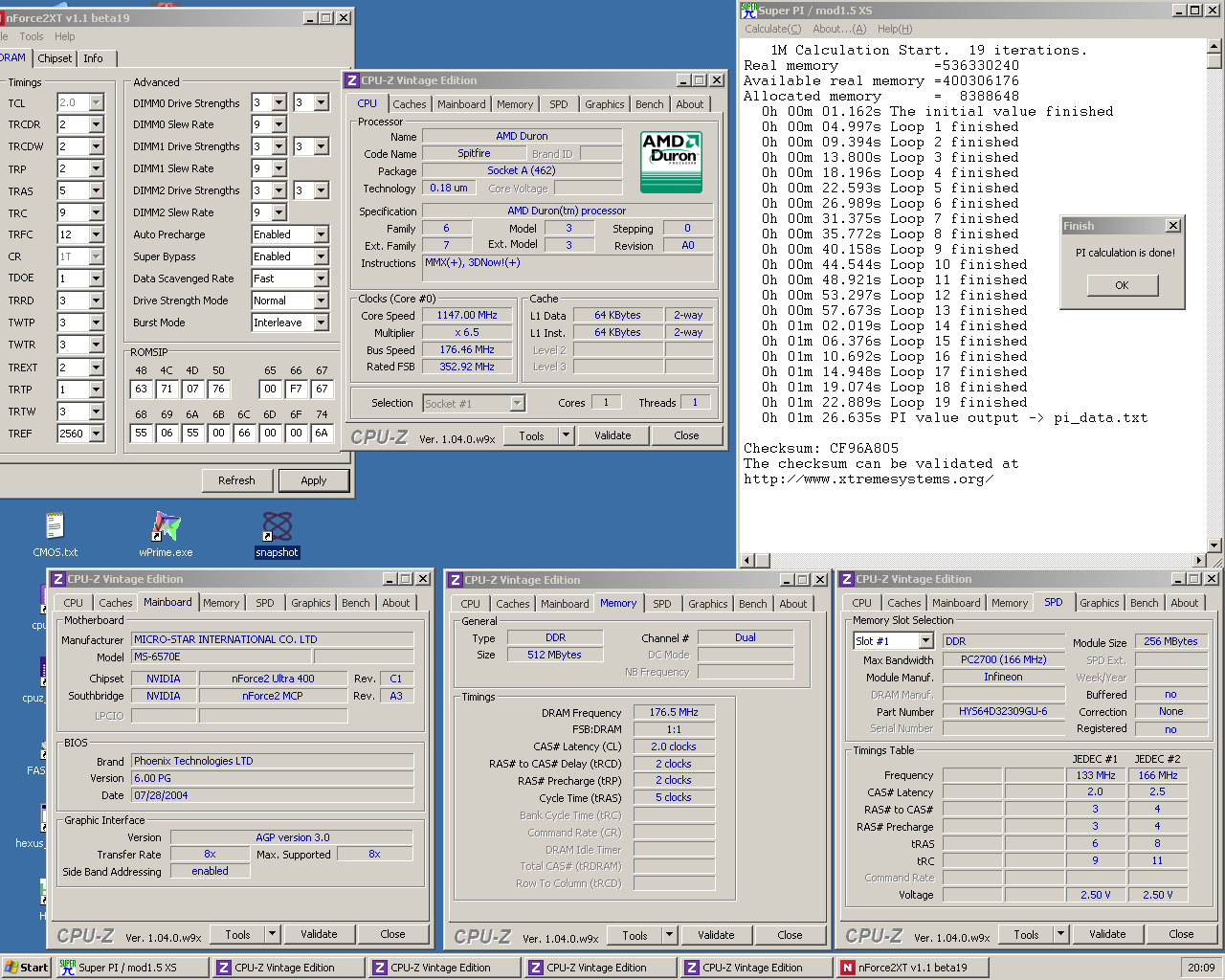
Task: Switch to the nForce2XT v1.1 beta19 taskbar item
Action: tap(913, 968)
